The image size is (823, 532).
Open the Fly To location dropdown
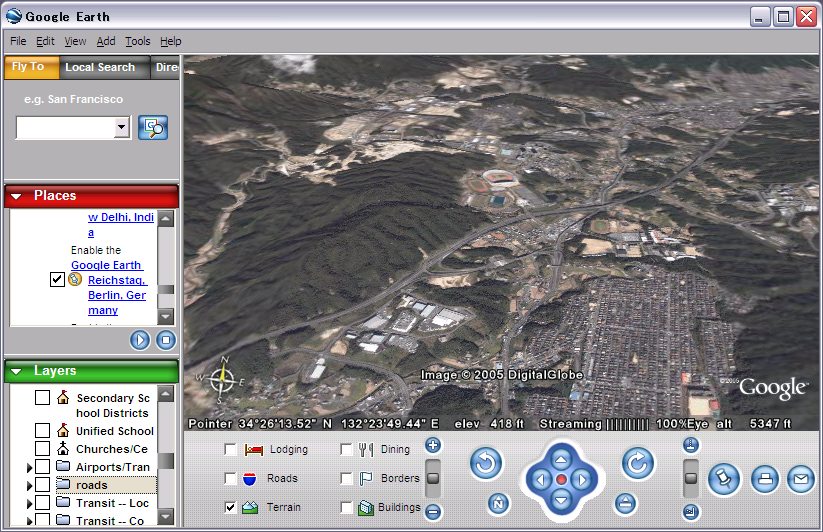click(122, 127)
